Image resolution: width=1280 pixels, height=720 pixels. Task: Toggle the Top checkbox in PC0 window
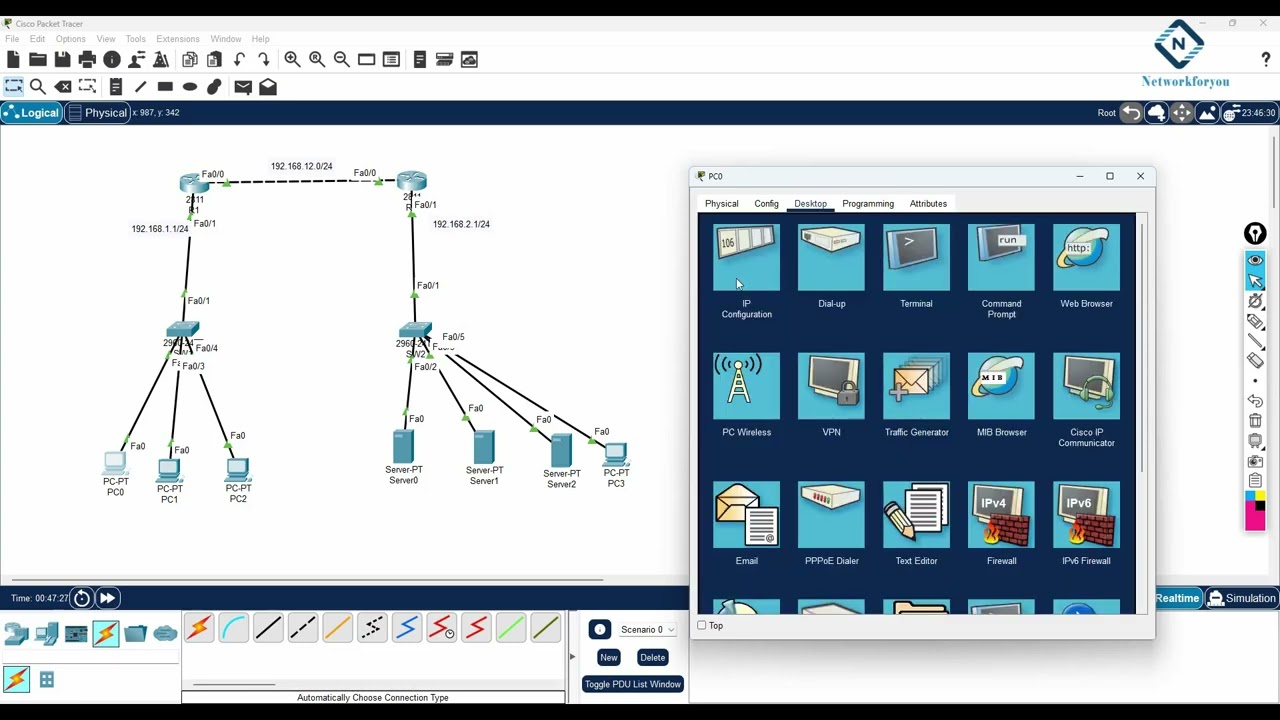click(702, 626)
